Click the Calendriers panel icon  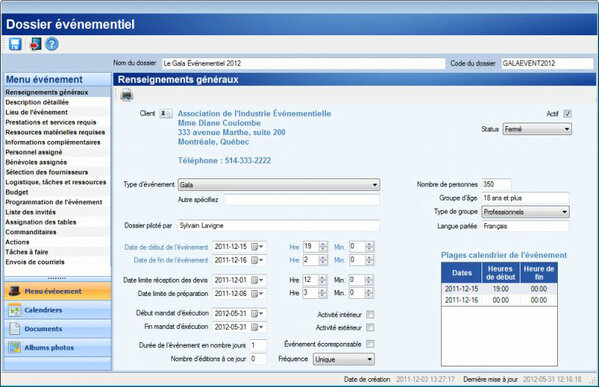click(x=15, y=310)
